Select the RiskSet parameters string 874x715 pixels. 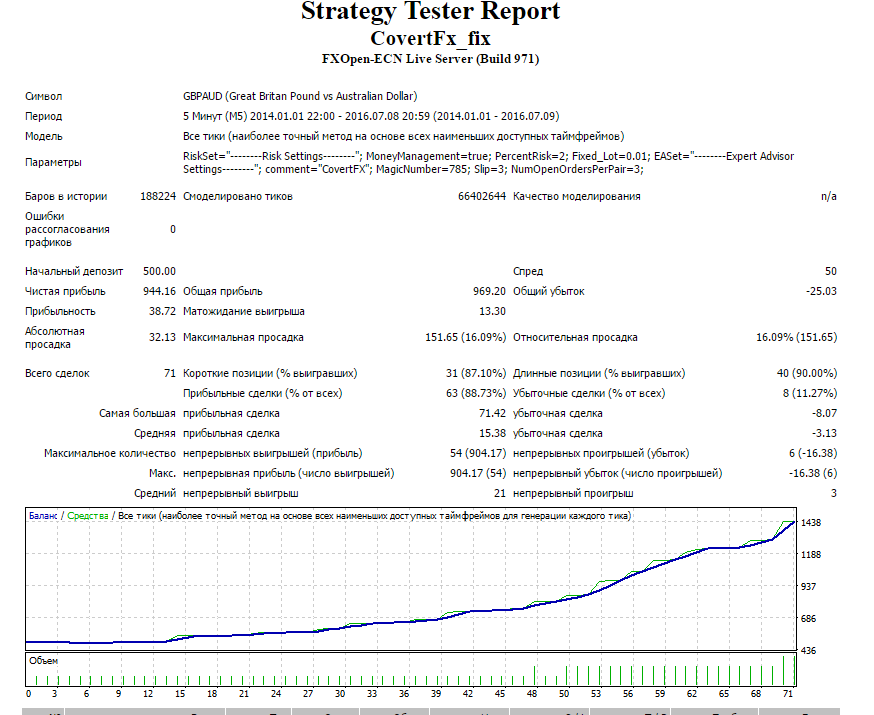click(x=488, y=163)
